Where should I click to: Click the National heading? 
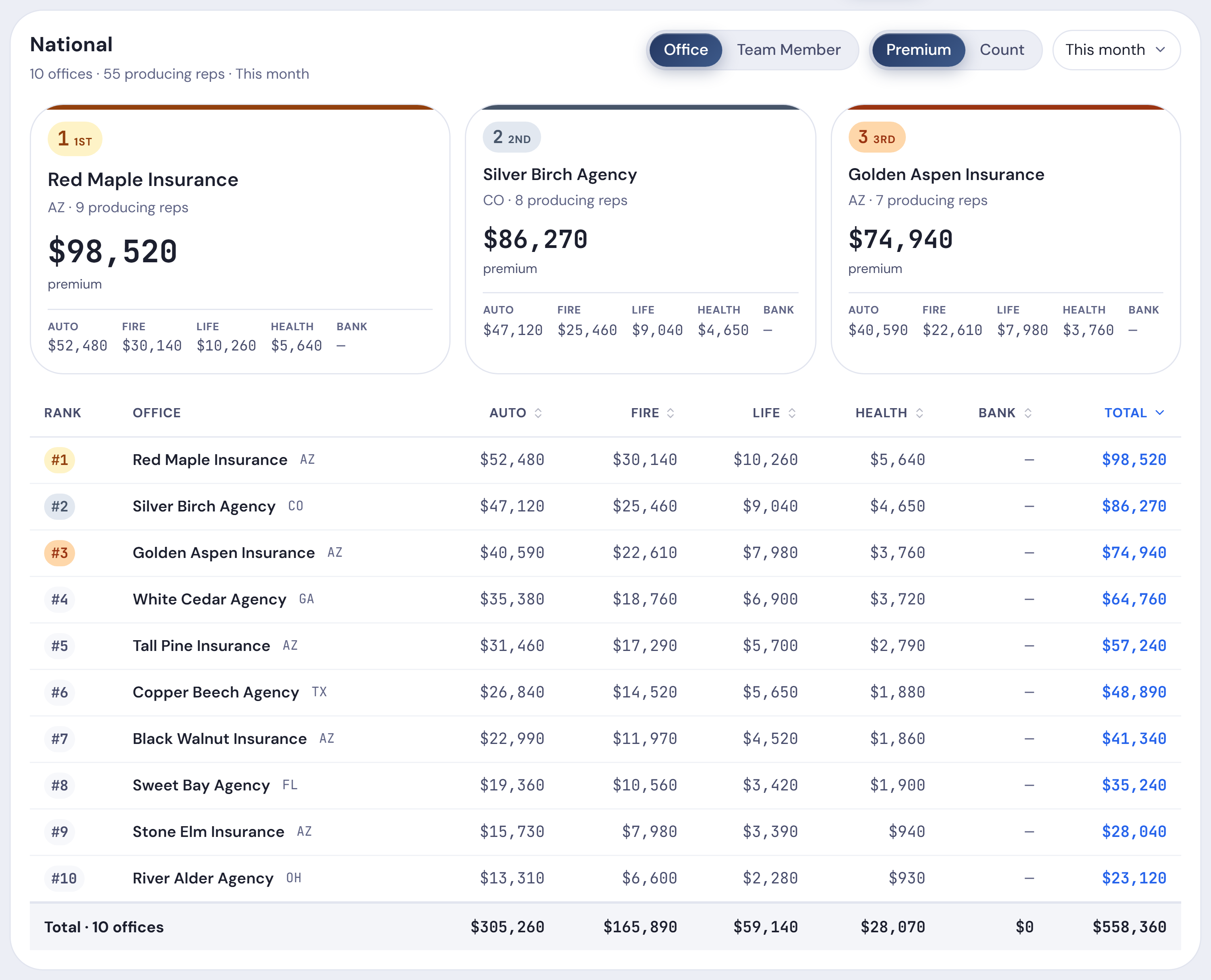tap(71, 45)
